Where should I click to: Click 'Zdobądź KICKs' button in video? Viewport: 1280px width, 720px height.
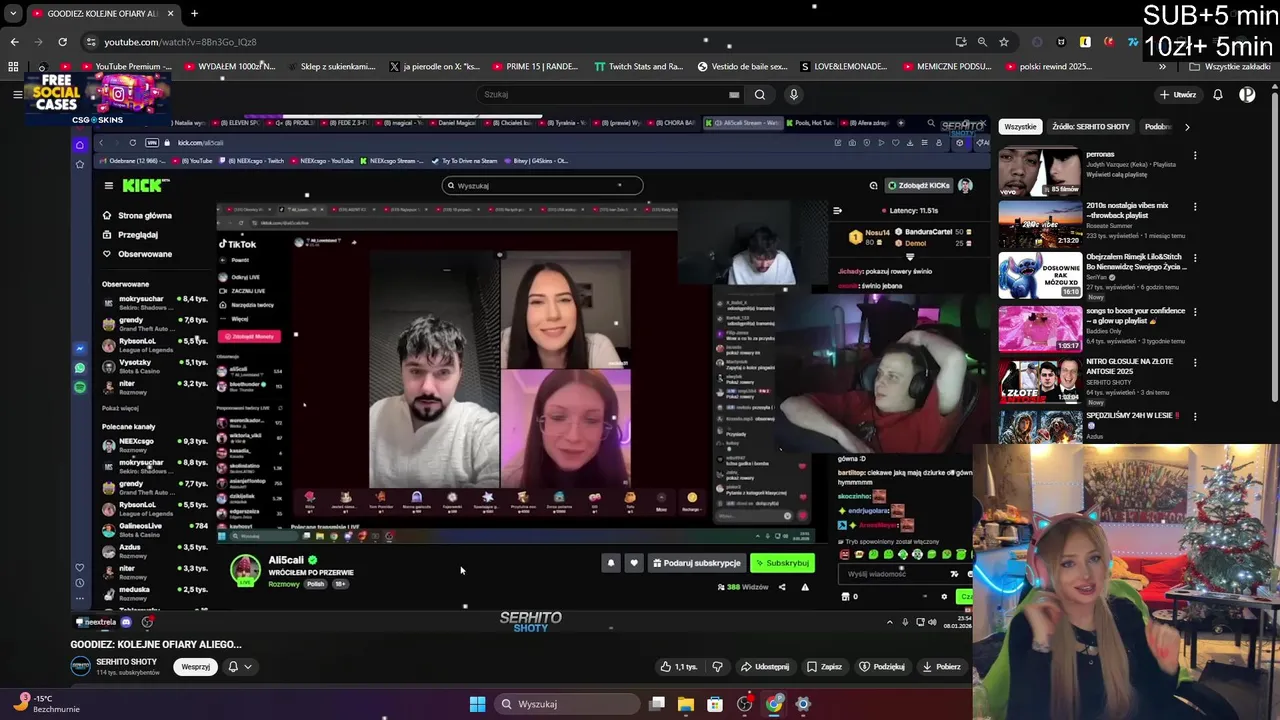click(917, 186)
